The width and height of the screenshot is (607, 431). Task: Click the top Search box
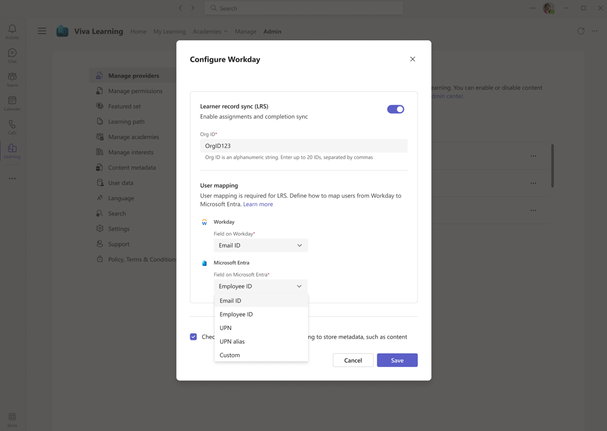pos(304,8)
